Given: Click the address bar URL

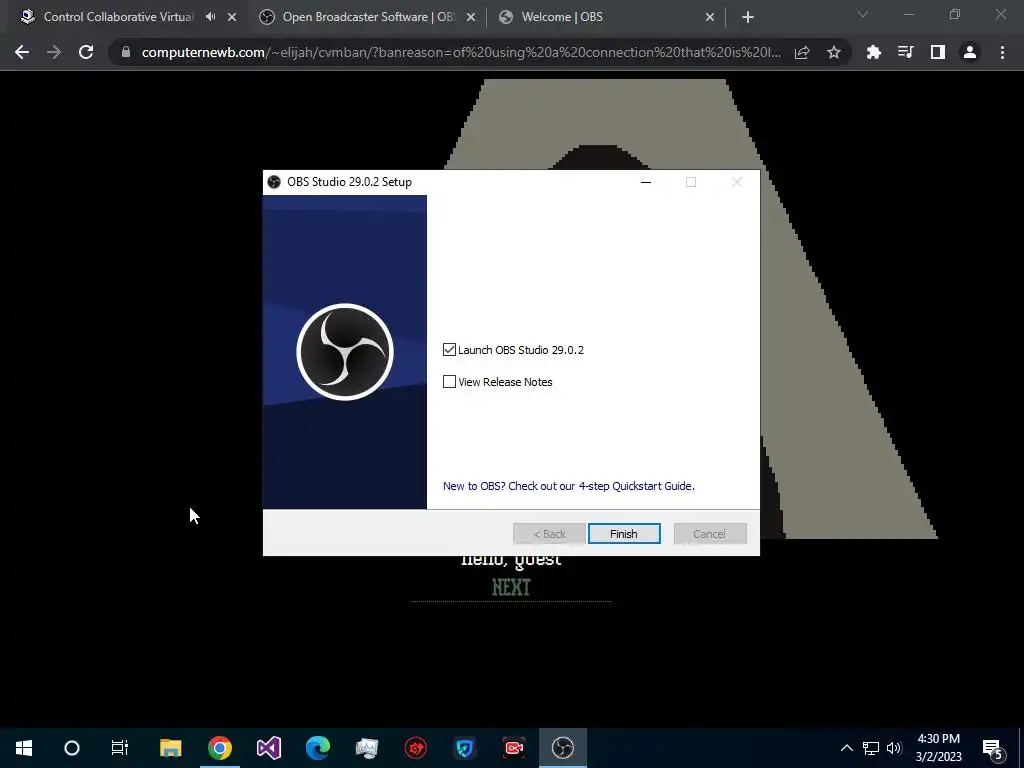Looking at the screenshot, I should pyautogui.click(x=461, y=52).
